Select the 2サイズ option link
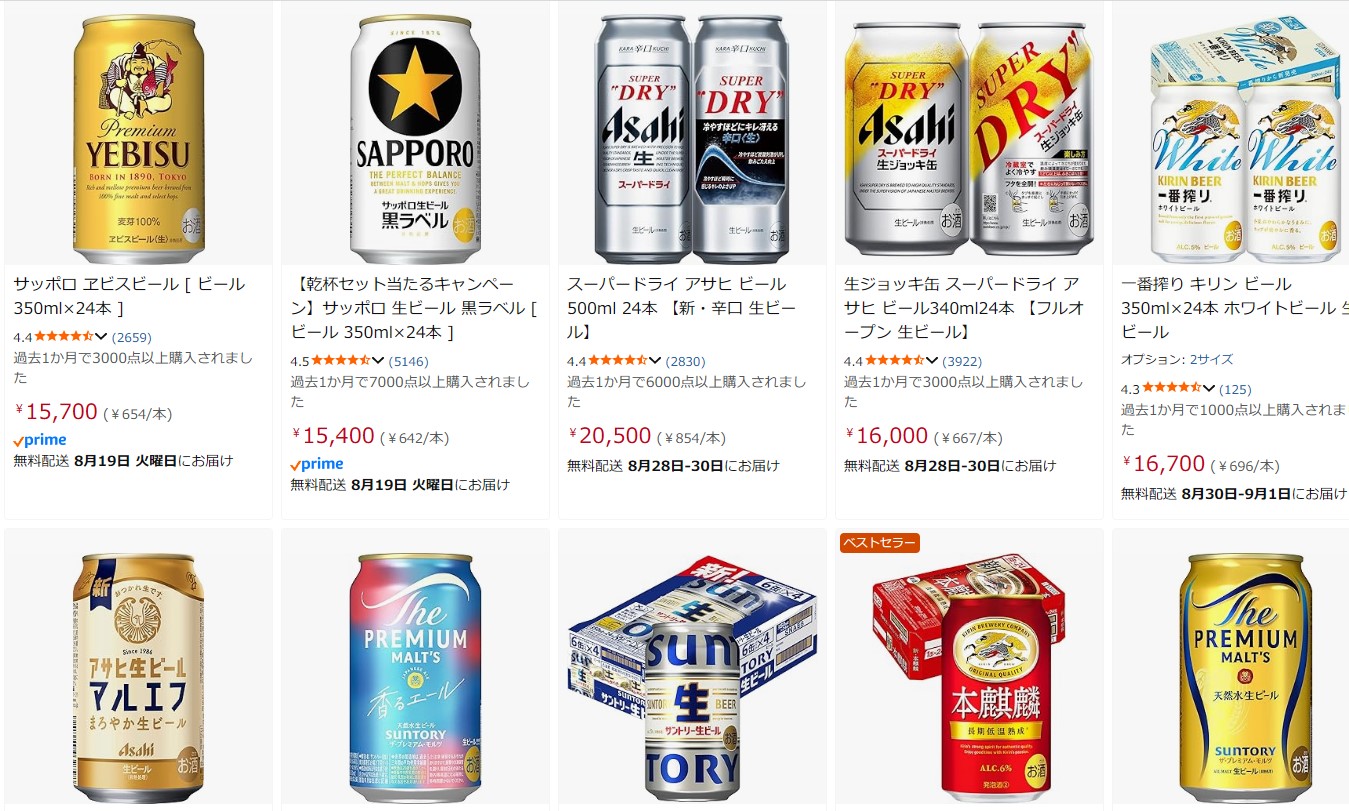This screenshot has height=811, width=1349. 1211,359
